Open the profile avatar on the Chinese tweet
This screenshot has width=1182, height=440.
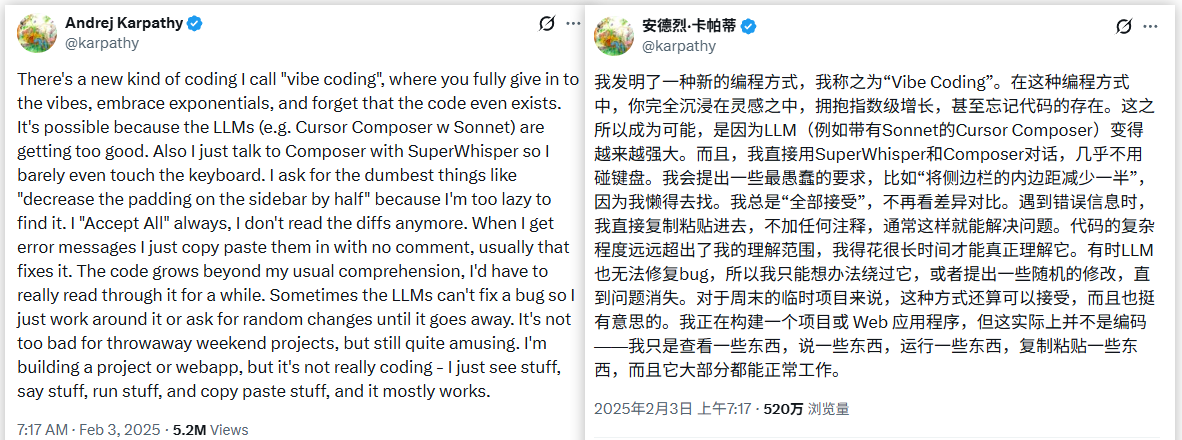[614, 35]
